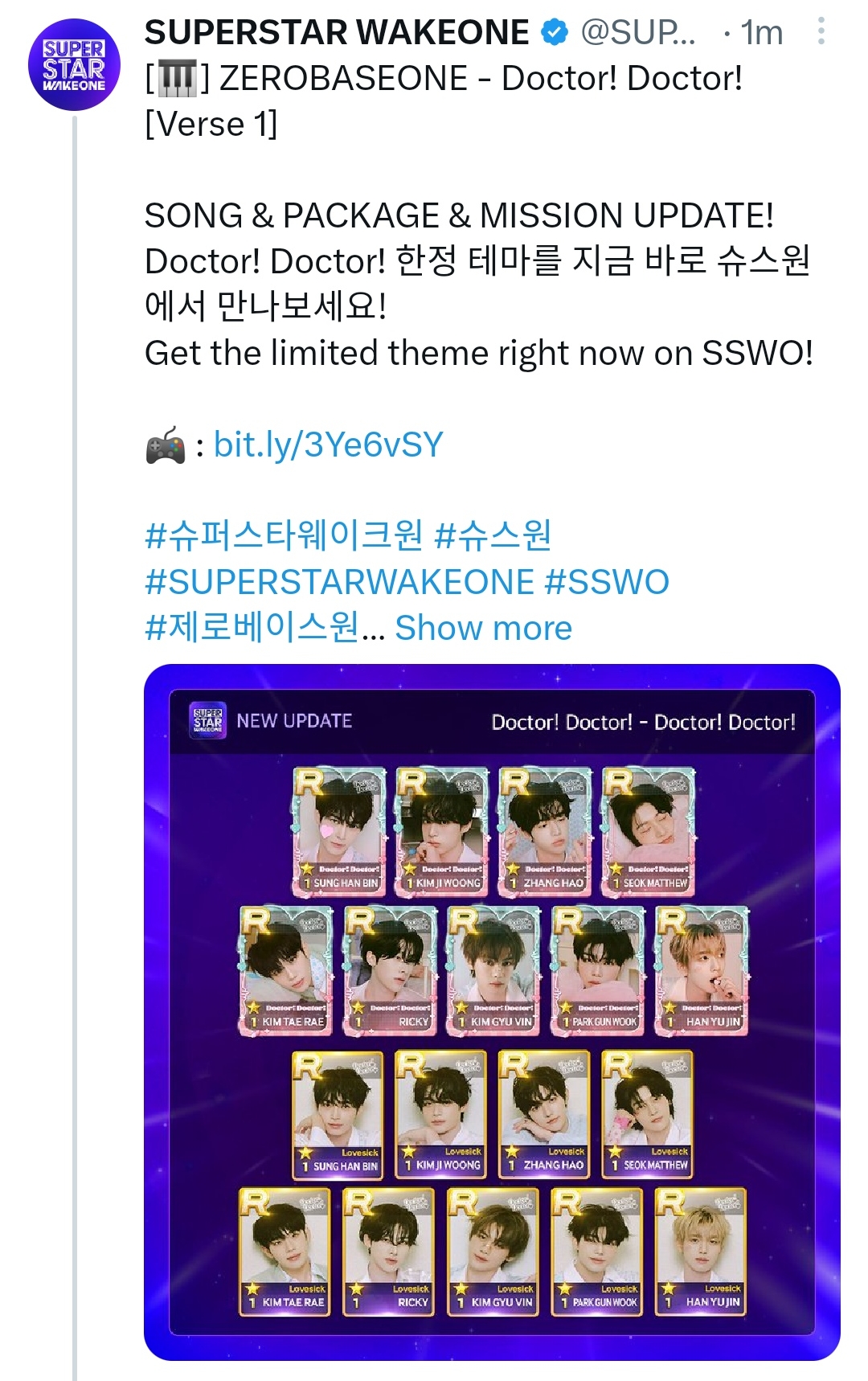Tap the blue verified badge icon

pos(554,33)
